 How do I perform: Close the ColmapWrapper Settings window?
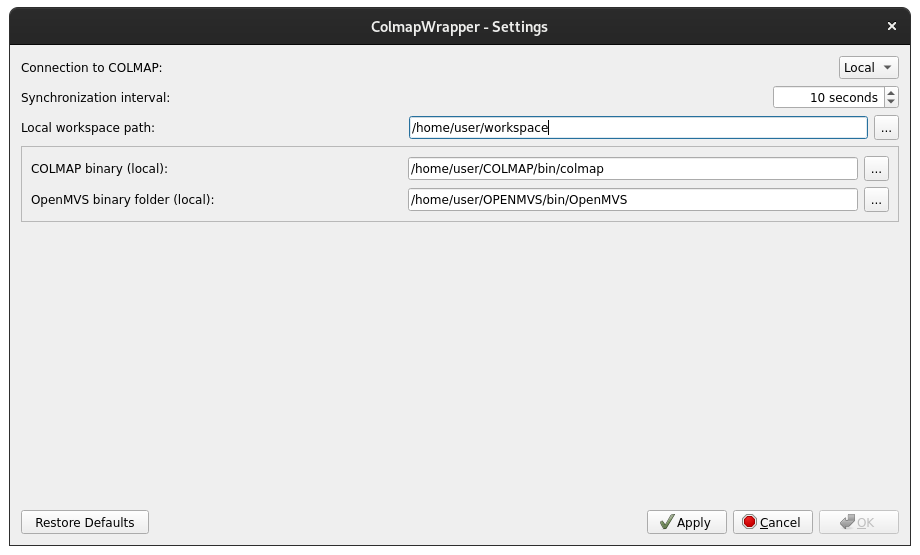892,26
